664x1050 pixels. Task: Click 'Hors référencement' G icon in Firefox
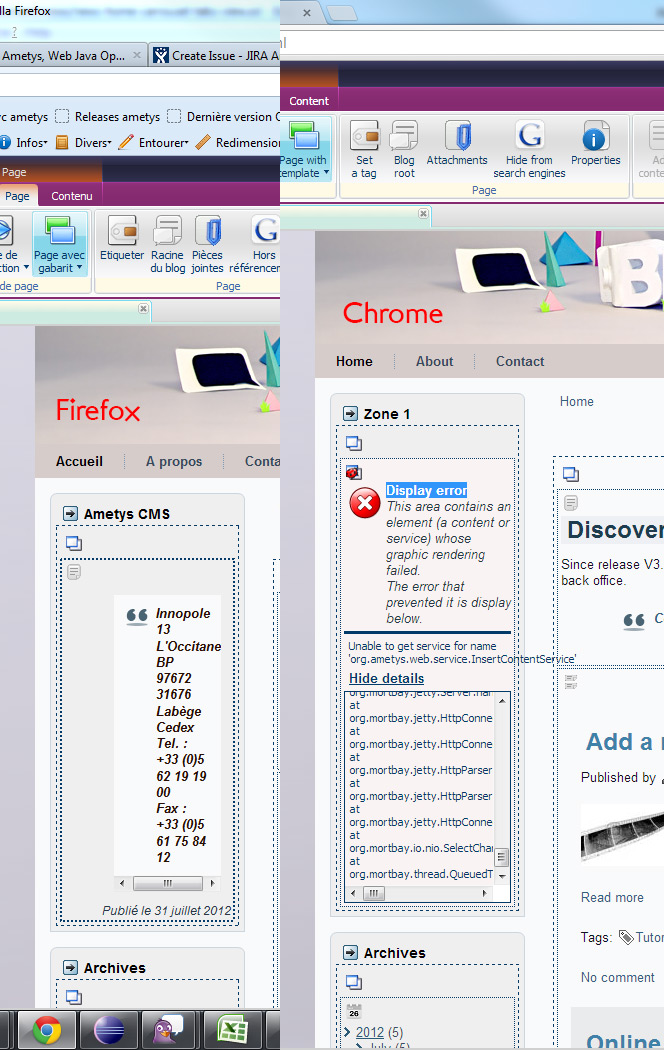coord(265,230)
